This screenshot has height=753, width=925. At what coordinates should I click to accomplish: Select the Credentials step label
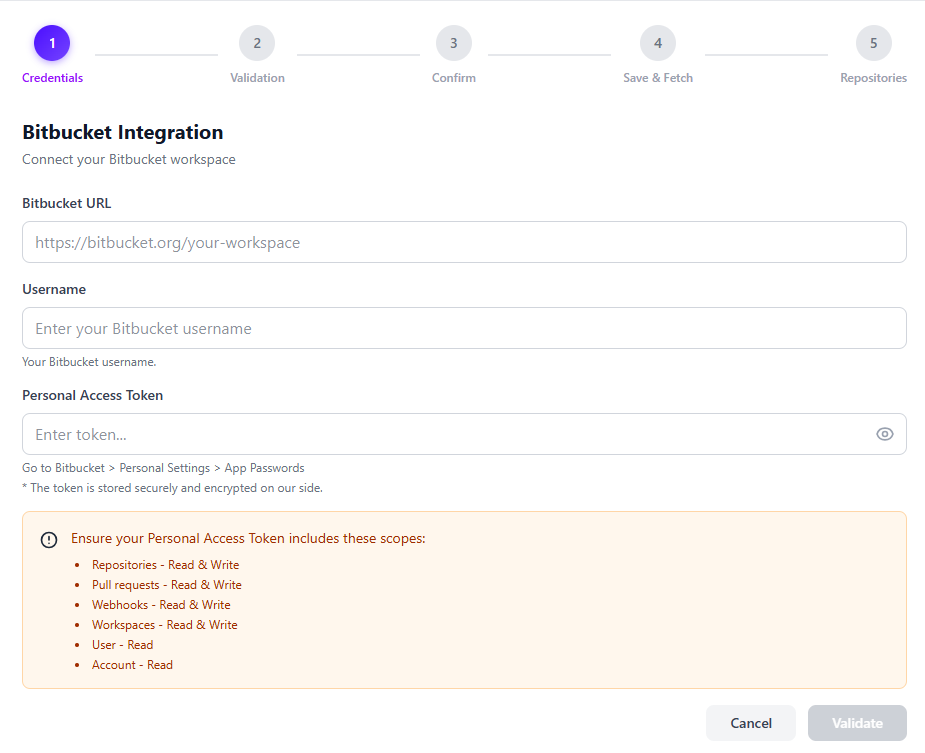(x=51, y=77)
